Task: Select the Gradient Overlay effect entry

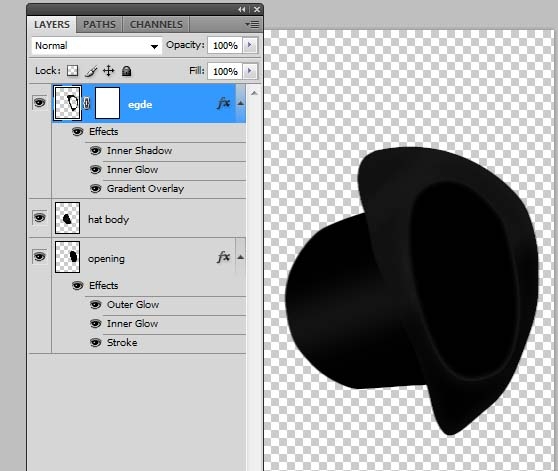Action: pos(145,189)
